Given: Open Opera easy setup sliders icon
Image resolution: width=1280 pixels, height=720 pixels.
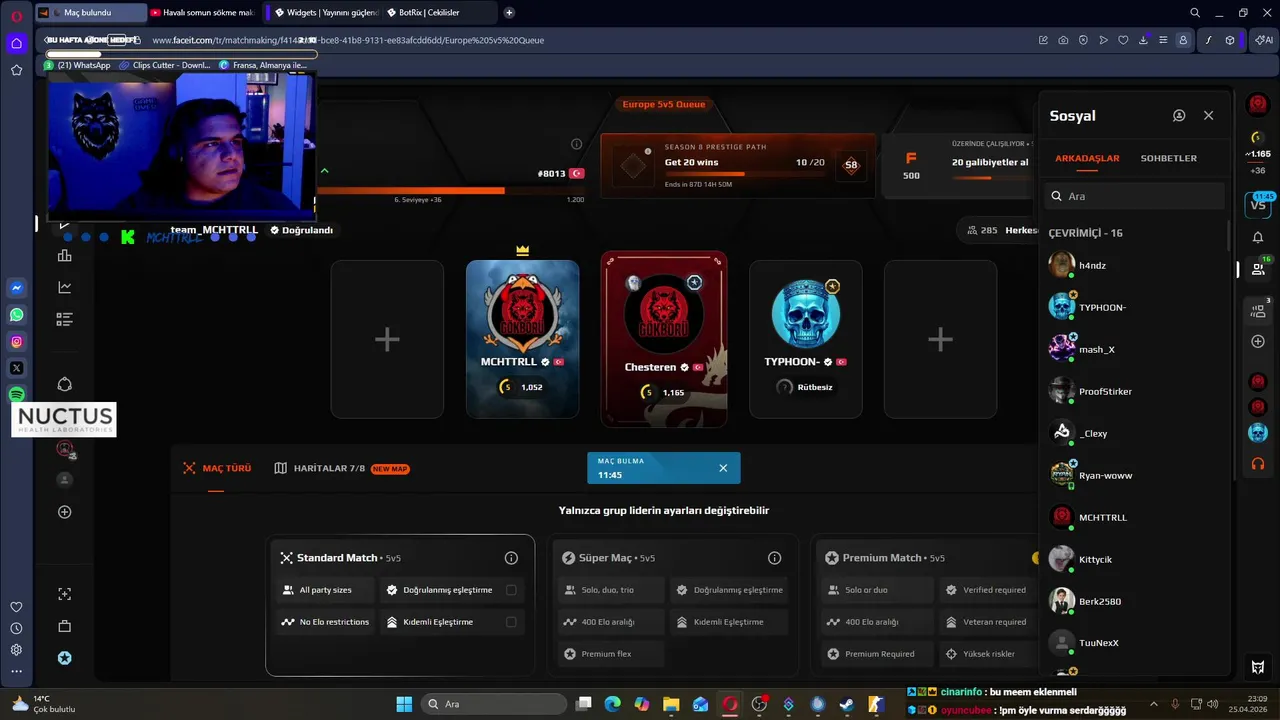Looking at the screenshot, I should [1163, 40].
